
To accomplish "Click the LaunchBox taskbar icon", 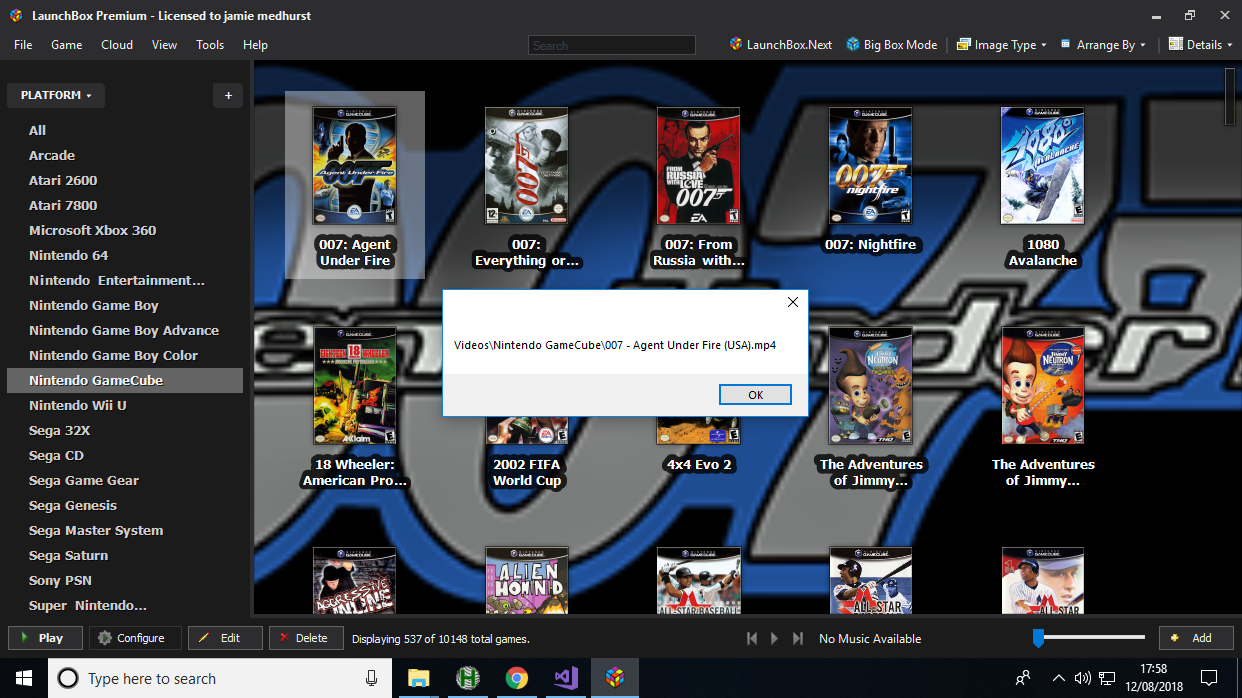I will [615, 678].
